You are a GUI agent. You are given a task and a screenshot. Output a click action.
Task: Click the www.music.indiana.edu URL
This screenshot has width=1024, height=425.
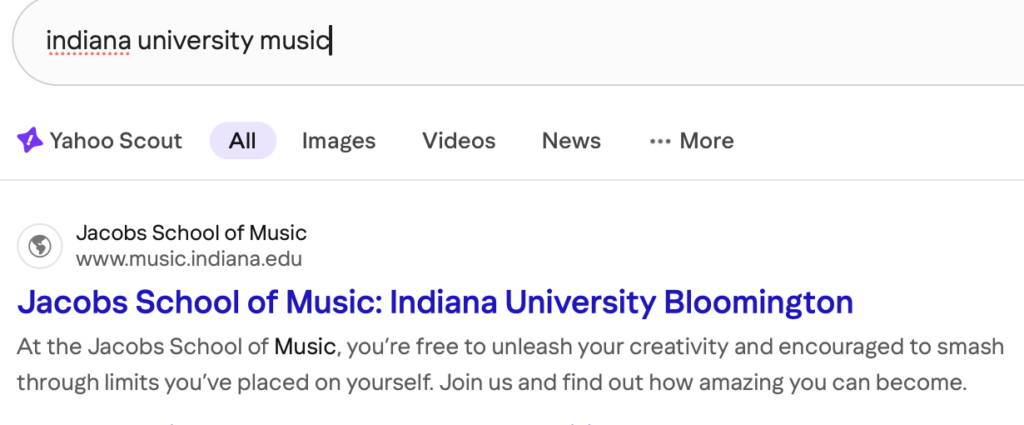click(x=189, y=259)
